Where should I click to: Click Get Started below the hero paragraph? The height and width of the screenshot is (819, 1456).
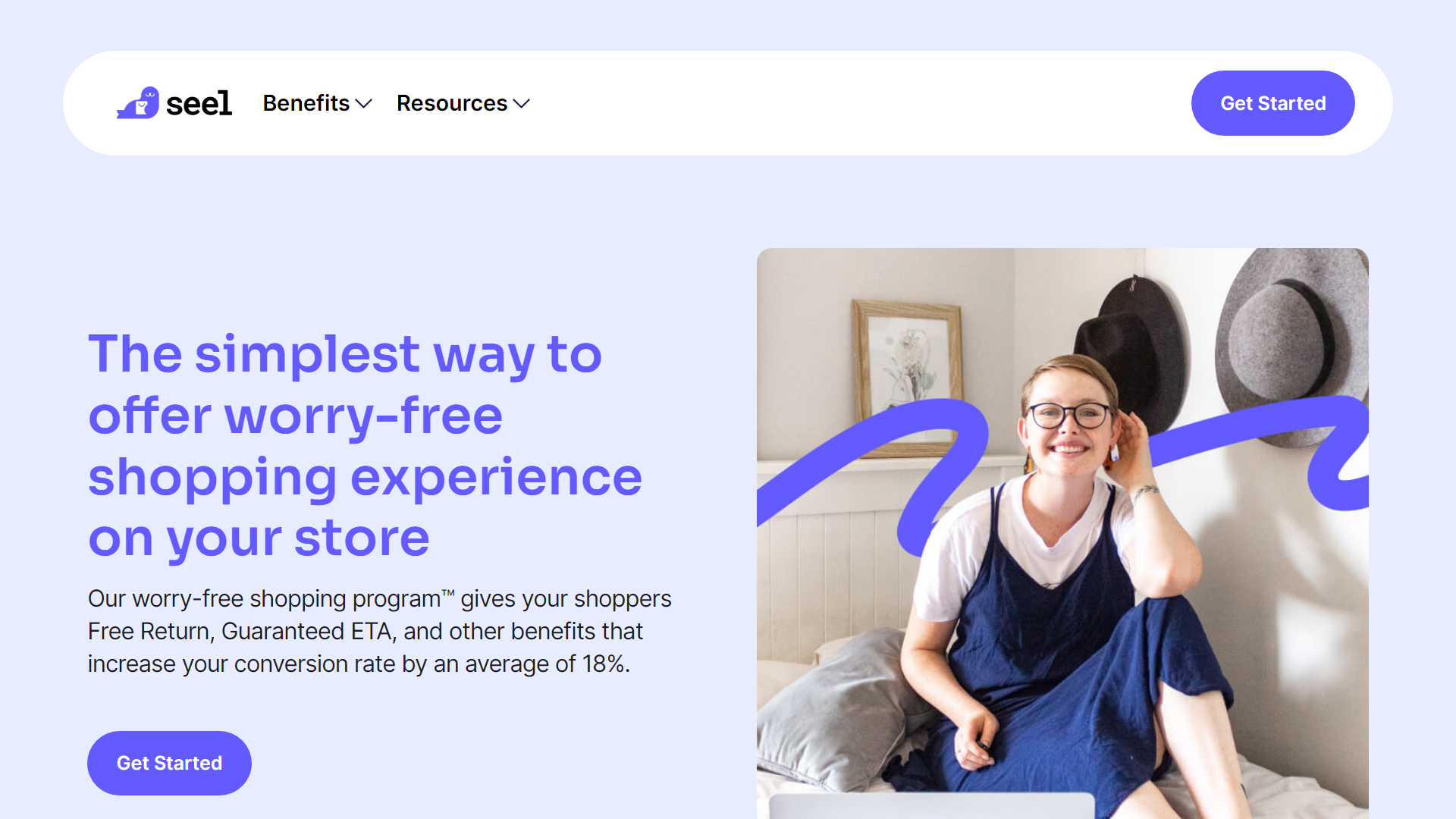[x=169, y=763]
